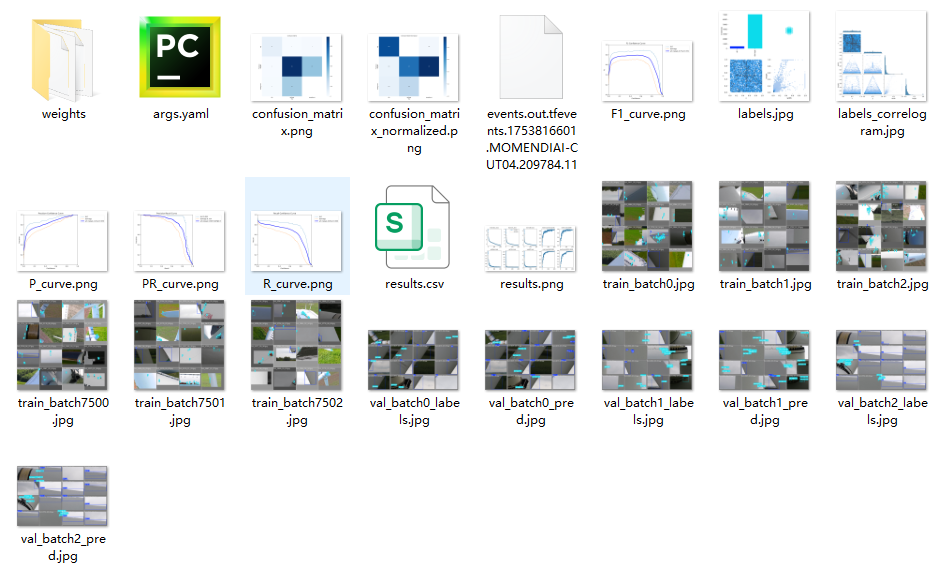The image size is (951, 583).
Task: Select the train_batch1.jpg thumbnail
Action: (764, 226)
